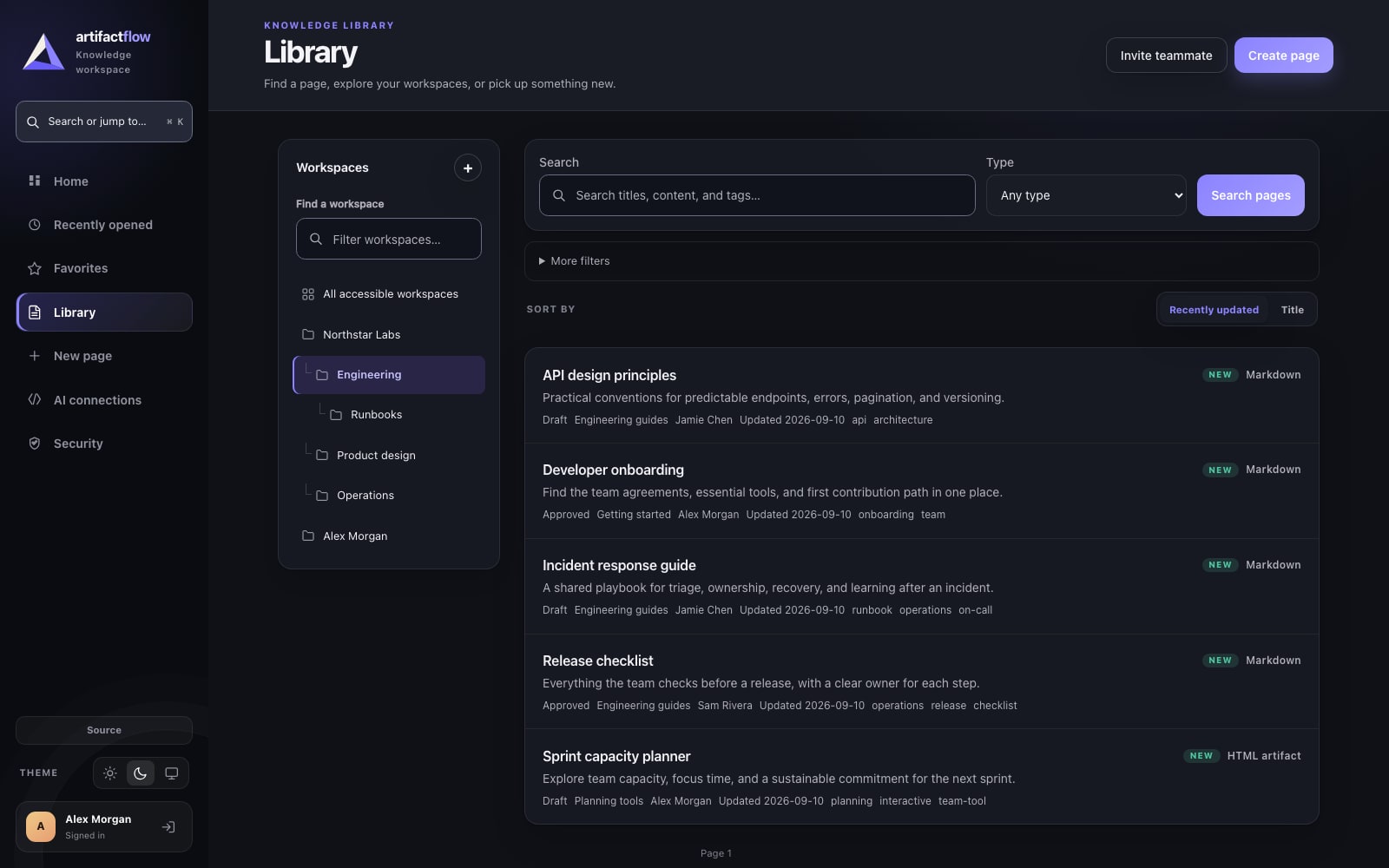The width and height of the screenshot is (1389, 868).
Task: Click the Search pages button
Action: point(1250,195)
